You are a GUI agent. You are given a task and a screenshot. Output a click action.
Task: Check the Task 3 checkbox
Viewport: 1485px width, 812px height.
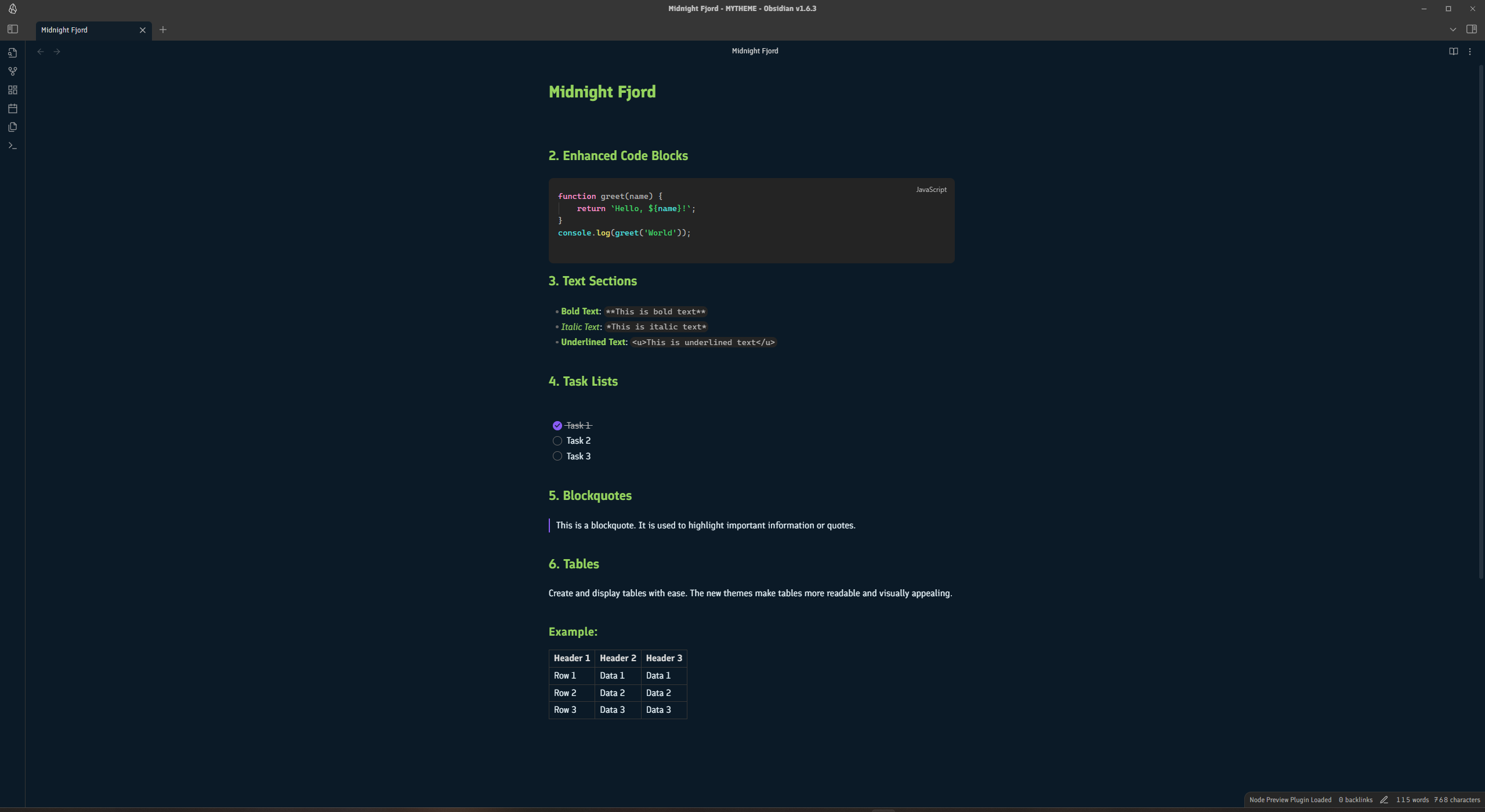[x=557, y=456]
